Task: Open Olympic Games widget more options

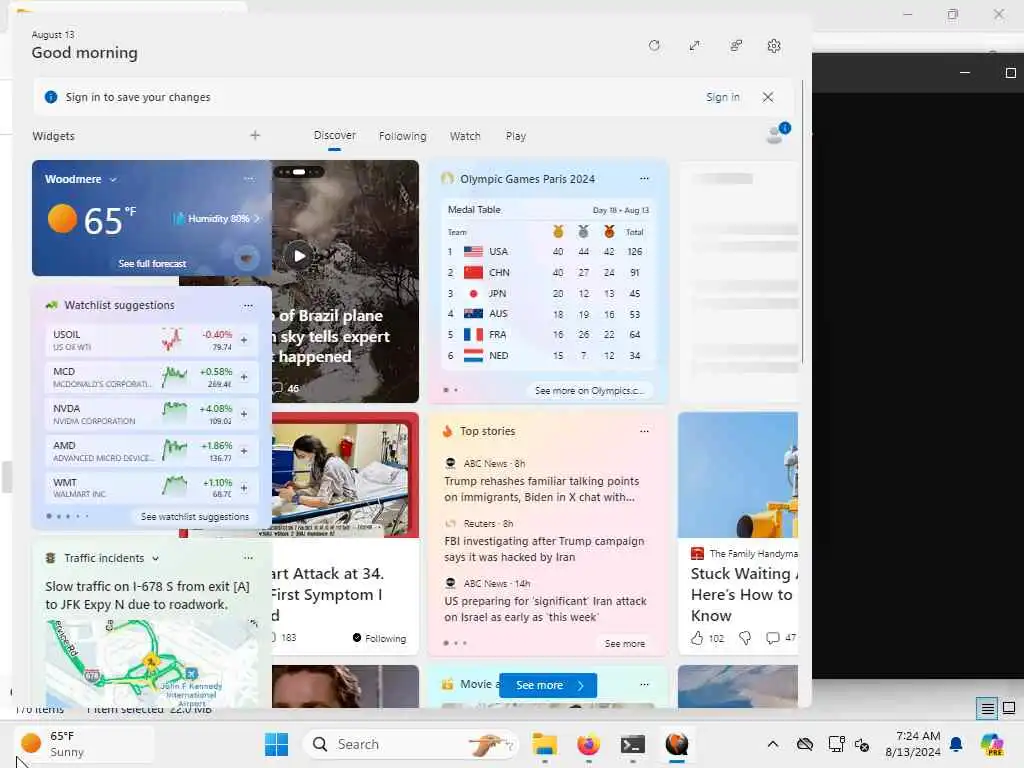Action: coord(645,179)
